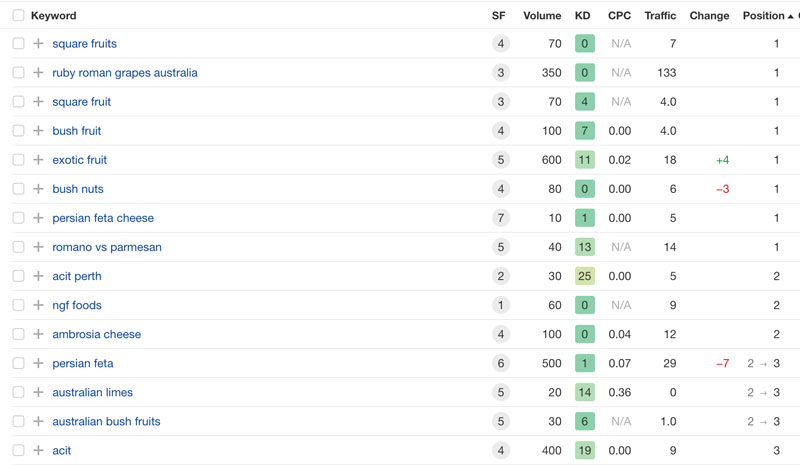
Task: Select the checkbox for ambrosia cheese row
Action: tap(18, 334)
